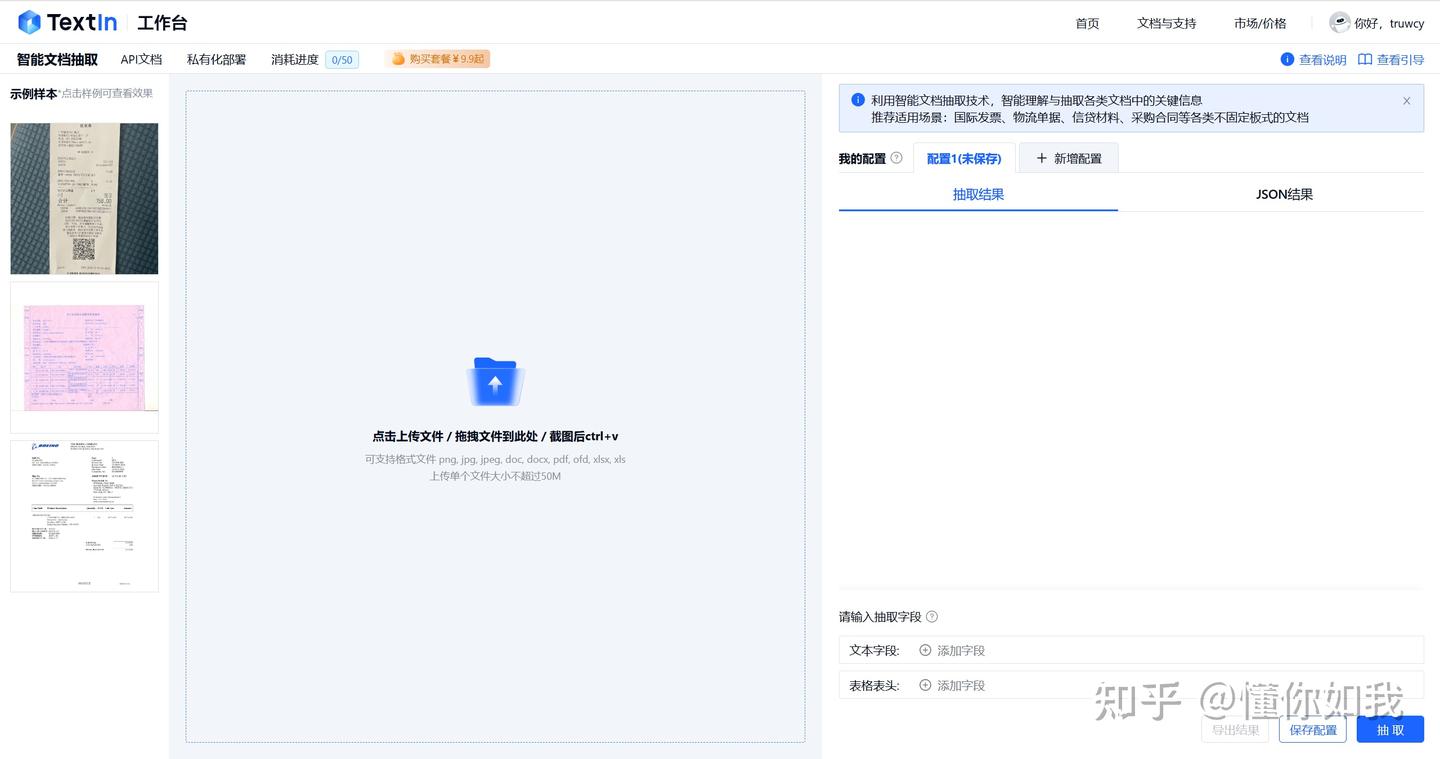This screenshot has height=759, width=1440.
Task: Select the 配置1(未保存) configuration tab
Action: (963, 158)
